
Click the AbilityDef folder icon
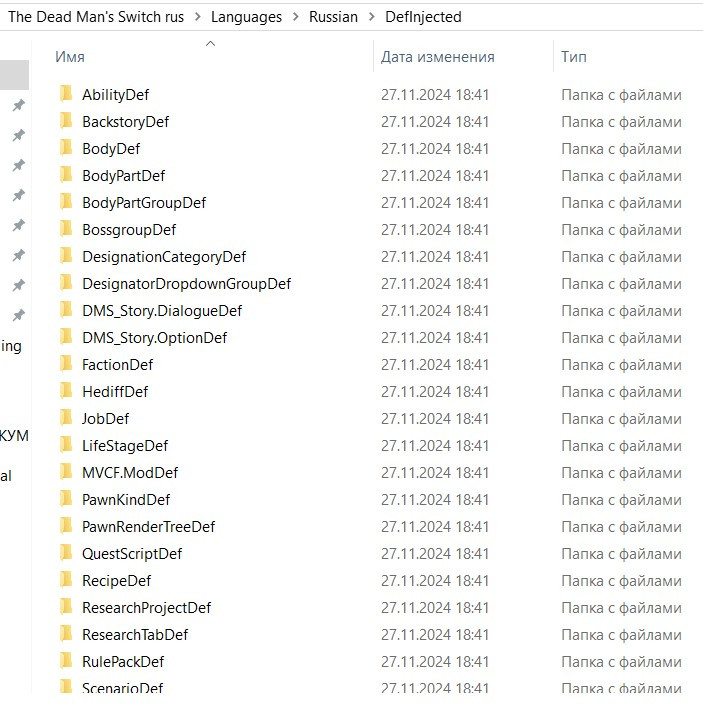tap(66, 94)
